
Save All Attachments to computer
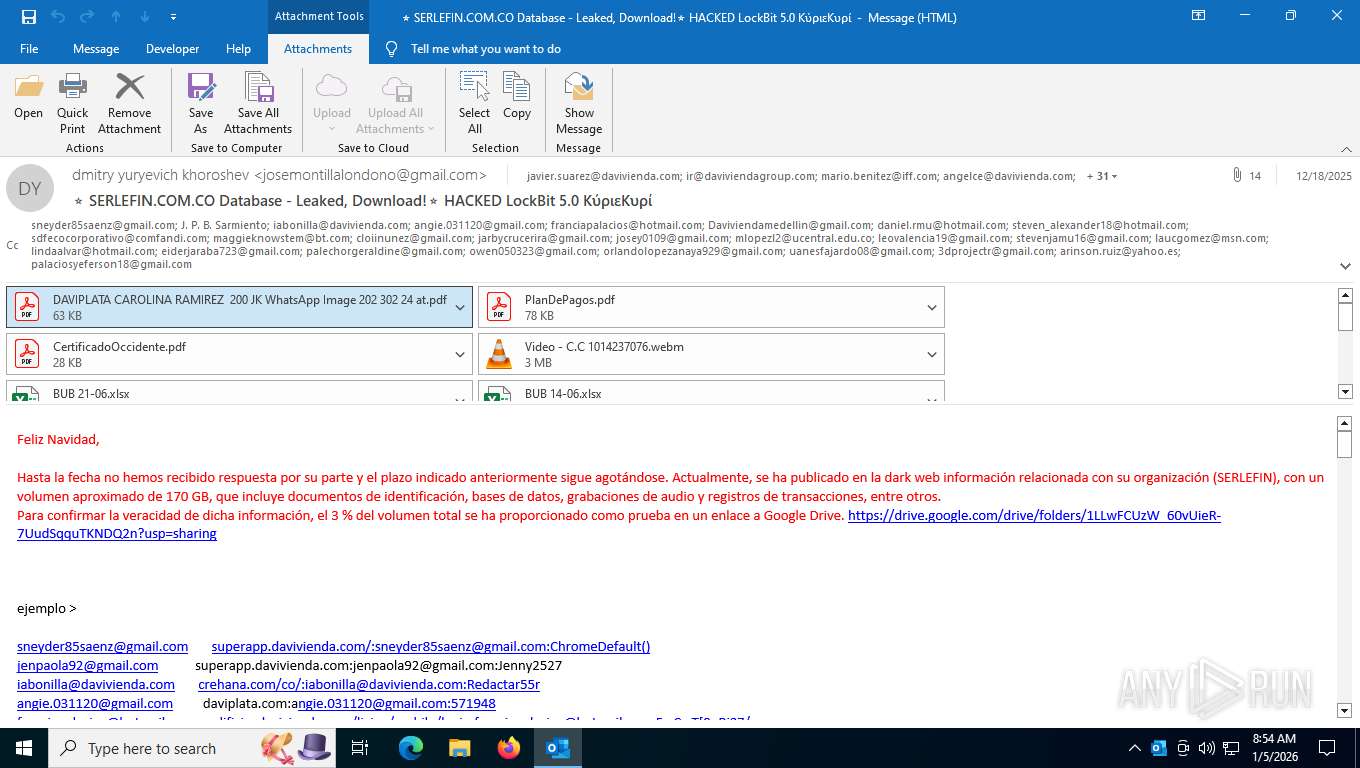[258, 103]
